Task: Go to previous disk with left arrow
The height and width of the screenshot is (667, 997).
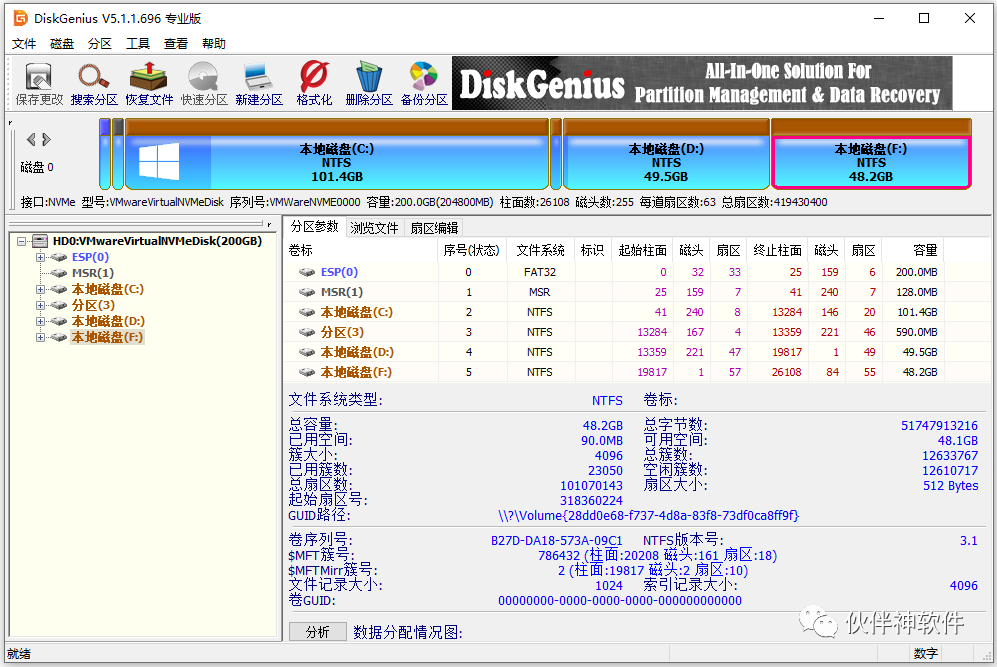Action: pos(31,139)
